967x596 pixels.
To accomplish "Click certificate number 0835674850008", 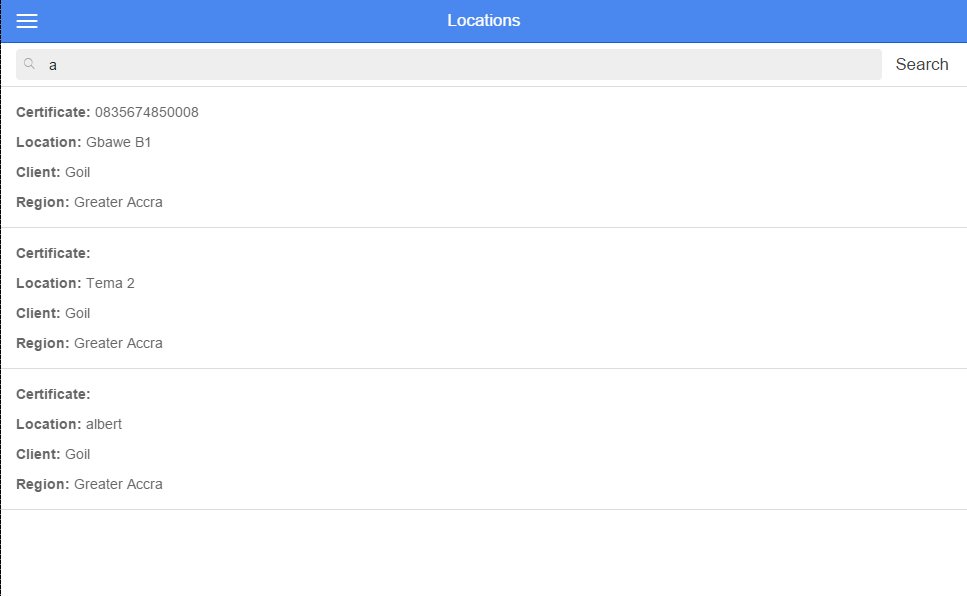I will pos(147,112).
